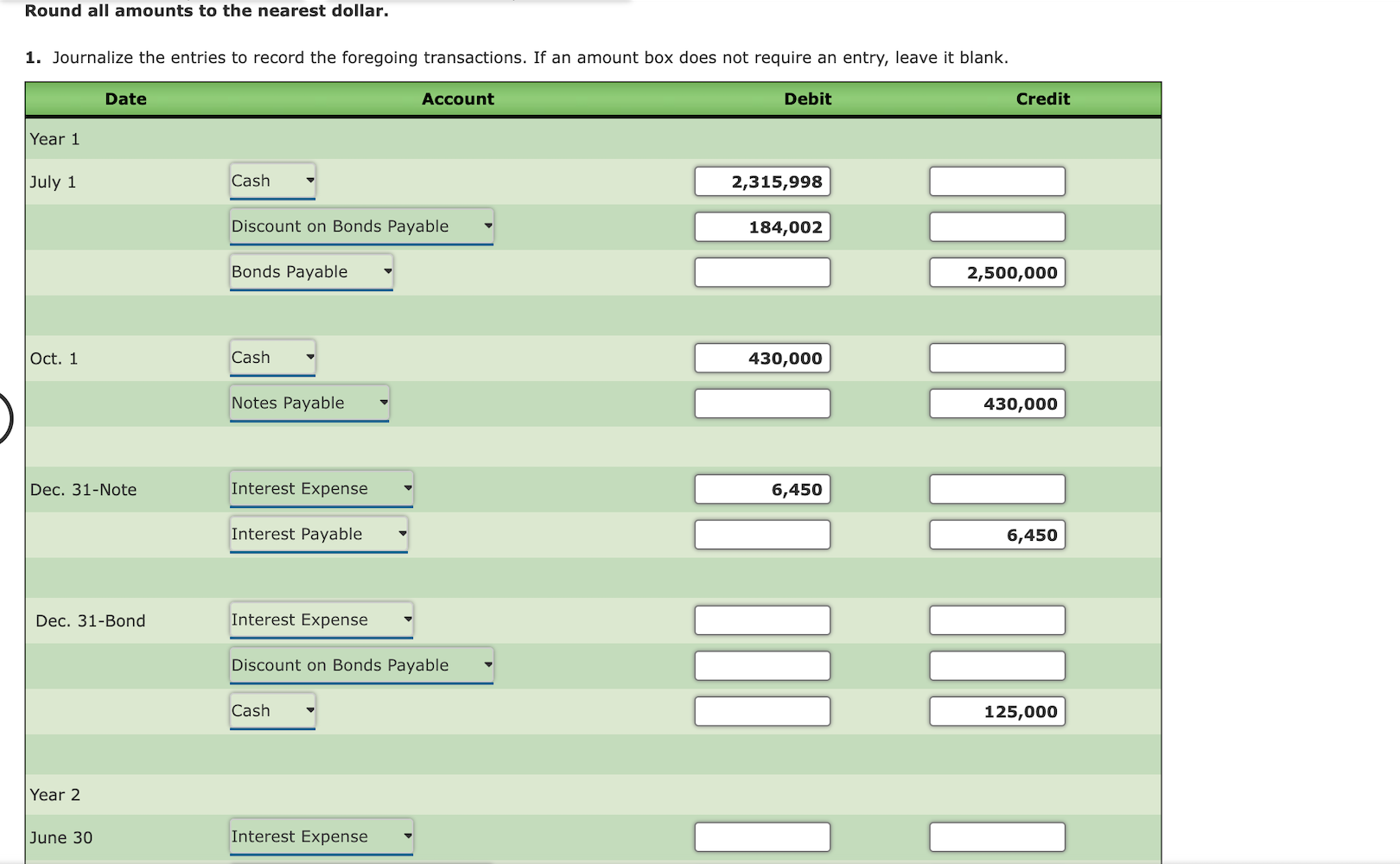The image size is (1400, 864).
Task: Select the credit field showing 2,500,000
Action: (996, 272)
